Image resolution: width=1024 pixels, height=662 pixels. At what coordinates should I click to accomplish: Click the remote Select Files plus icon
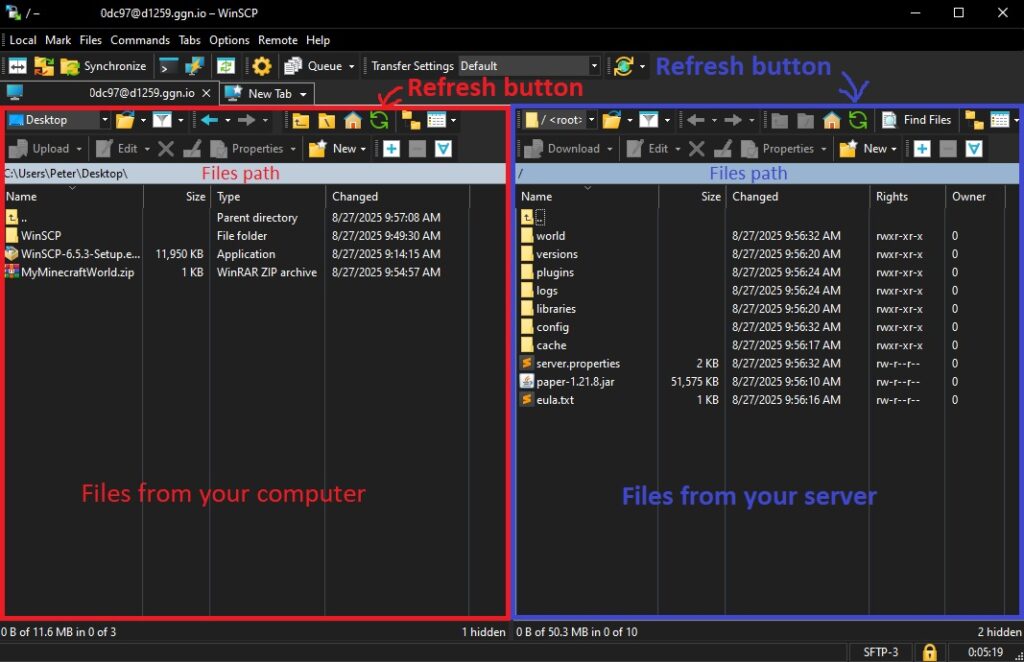pyautogui.click(x=922, y=149)
